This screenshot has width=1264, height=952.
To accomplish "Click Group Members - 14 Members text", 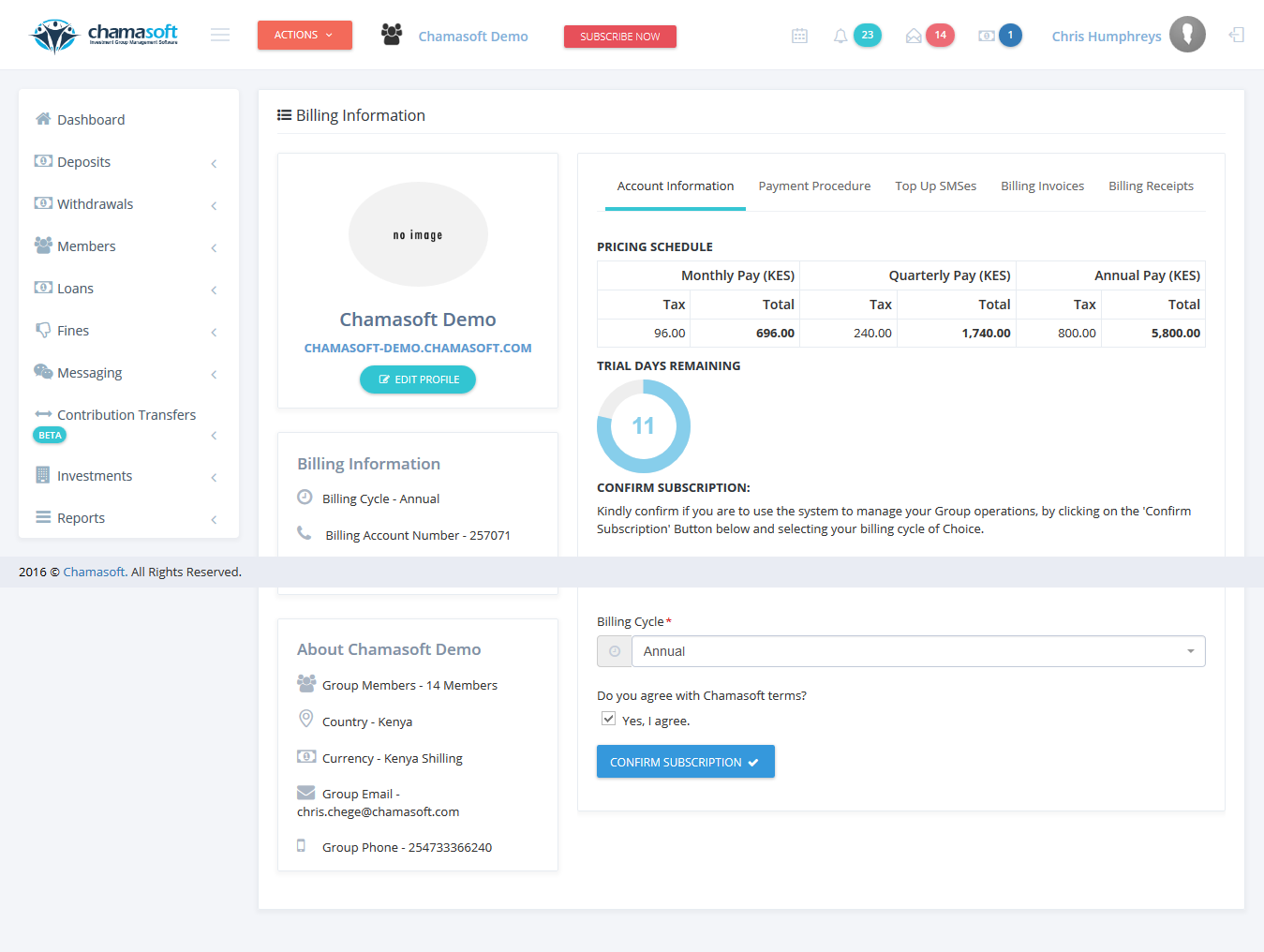I will pyautogui.click(x=409, y=685).
